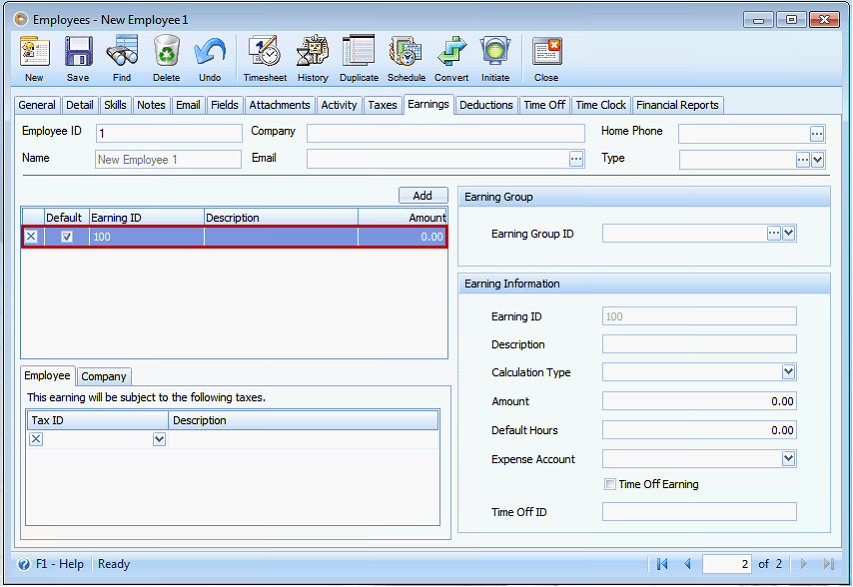Screen dimensions: 853x587
Task: Open the Earning Group ID dropdown
Action: click(x=789, y=233)
